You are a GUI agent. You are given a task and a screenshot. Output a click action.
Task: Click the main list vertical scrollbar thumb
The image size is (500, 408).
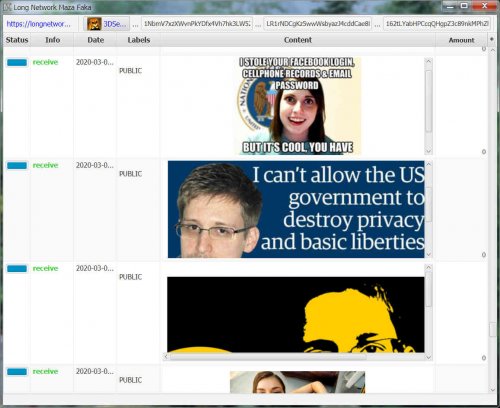click(493, 330)
